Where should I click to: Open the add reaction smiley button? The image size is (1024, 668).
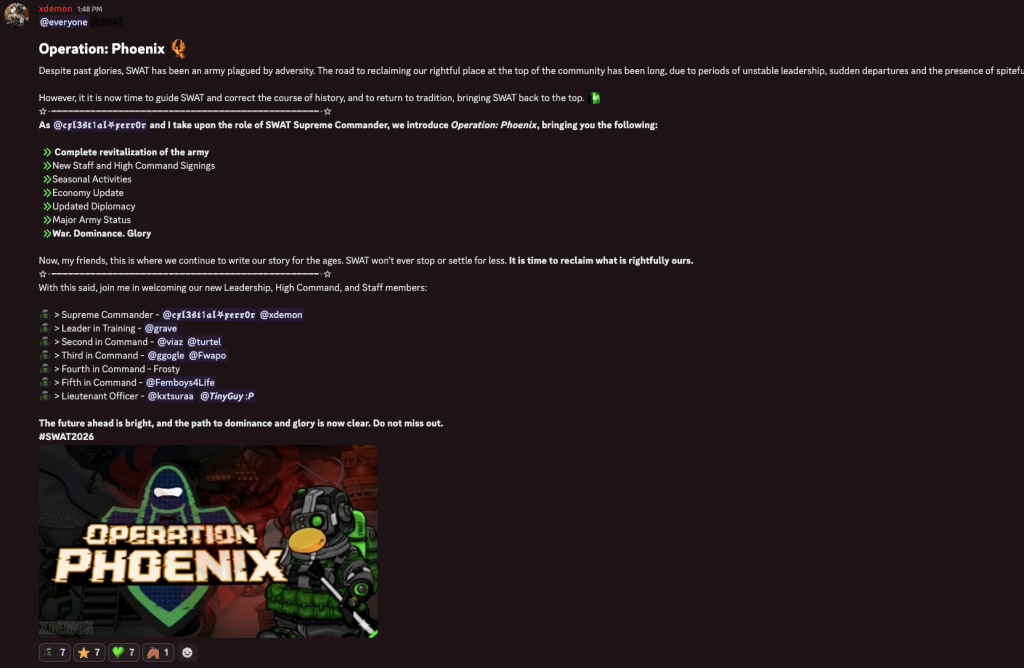point(187,652)
